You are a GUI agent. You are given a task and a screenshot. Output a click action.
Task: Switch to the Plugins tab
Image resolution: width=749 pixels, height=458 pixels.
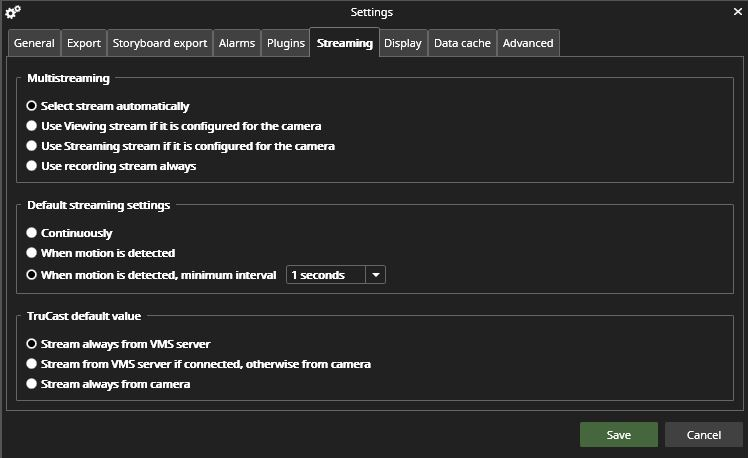pos(286,43)
